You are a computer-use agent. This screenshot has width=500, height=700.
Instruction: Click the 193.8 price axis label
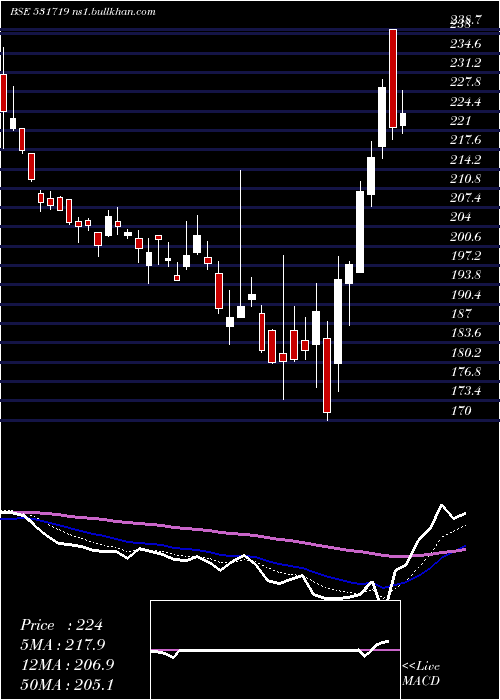465,275
